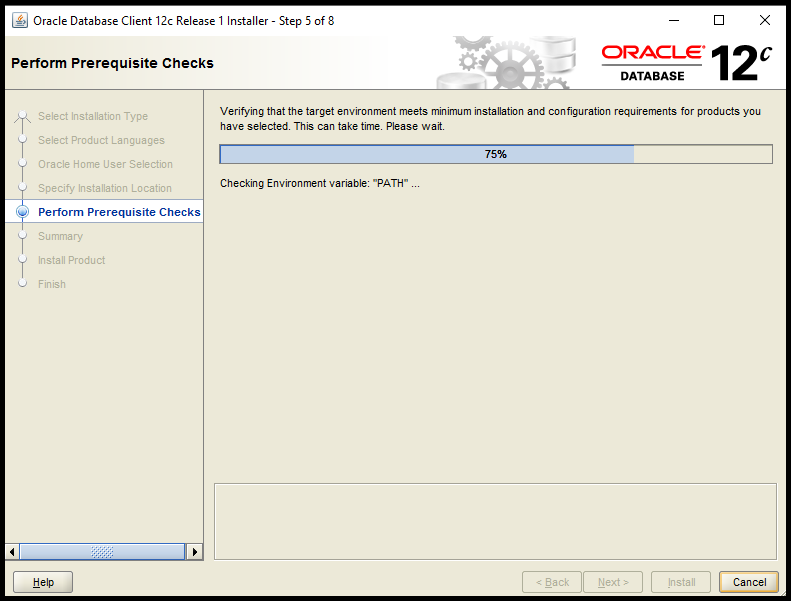Select the Finish step in sidebar
This screenshot has height=601, width=791.
pyautogui.click(x=52, y=284)
